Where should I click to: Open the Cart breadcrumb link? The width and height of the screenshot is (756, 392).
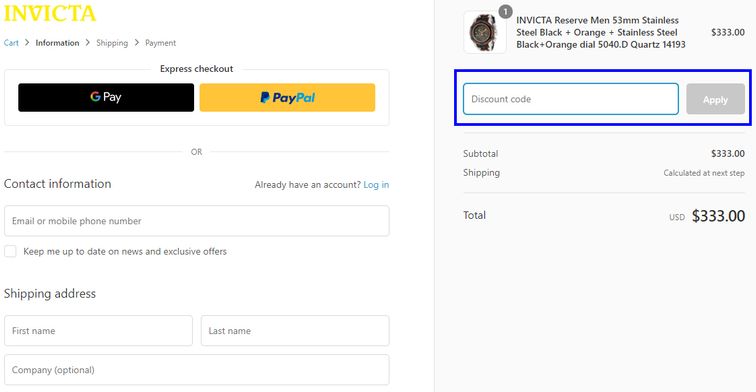pos(11,43)
